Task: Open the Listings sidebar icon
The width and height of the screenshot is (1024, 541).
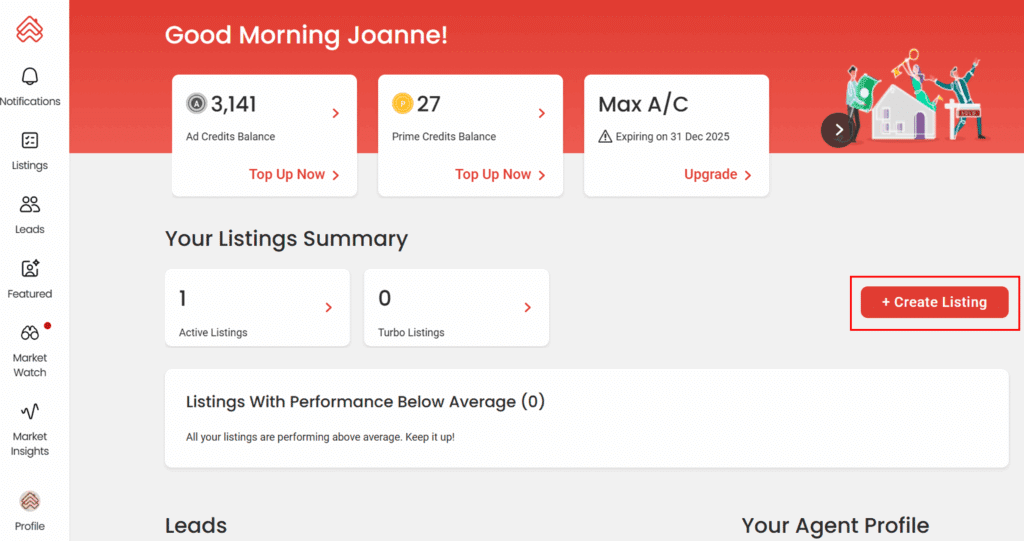Action: tap(30, 141)
